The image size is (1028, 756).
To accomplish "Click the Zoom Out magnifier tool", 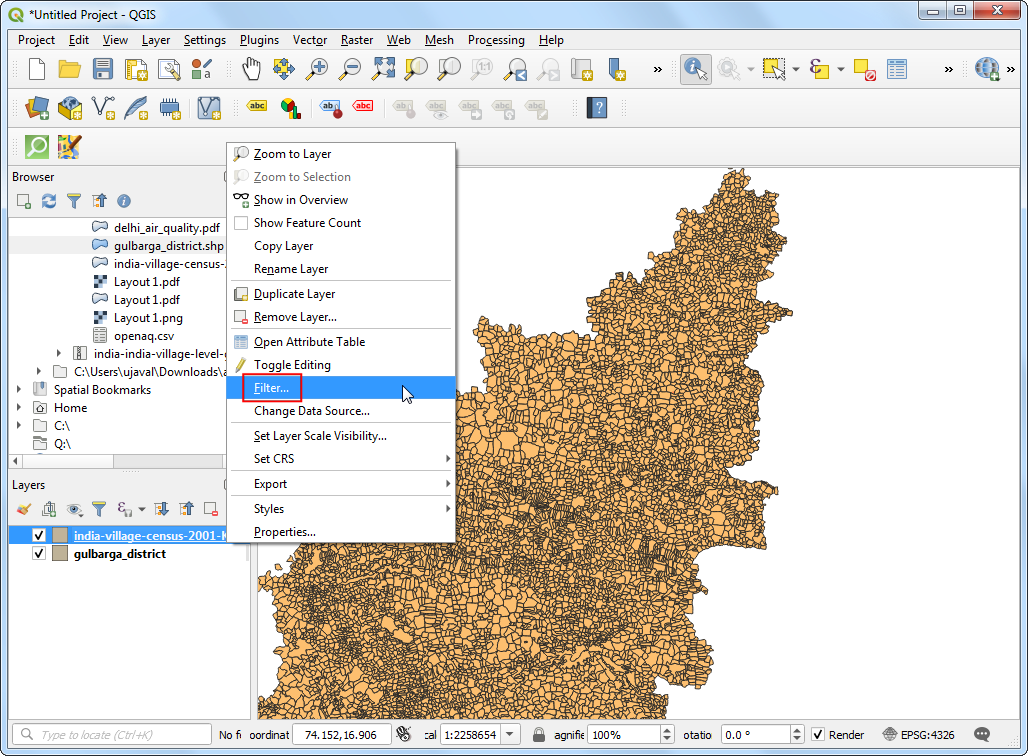I will [349, 69].
